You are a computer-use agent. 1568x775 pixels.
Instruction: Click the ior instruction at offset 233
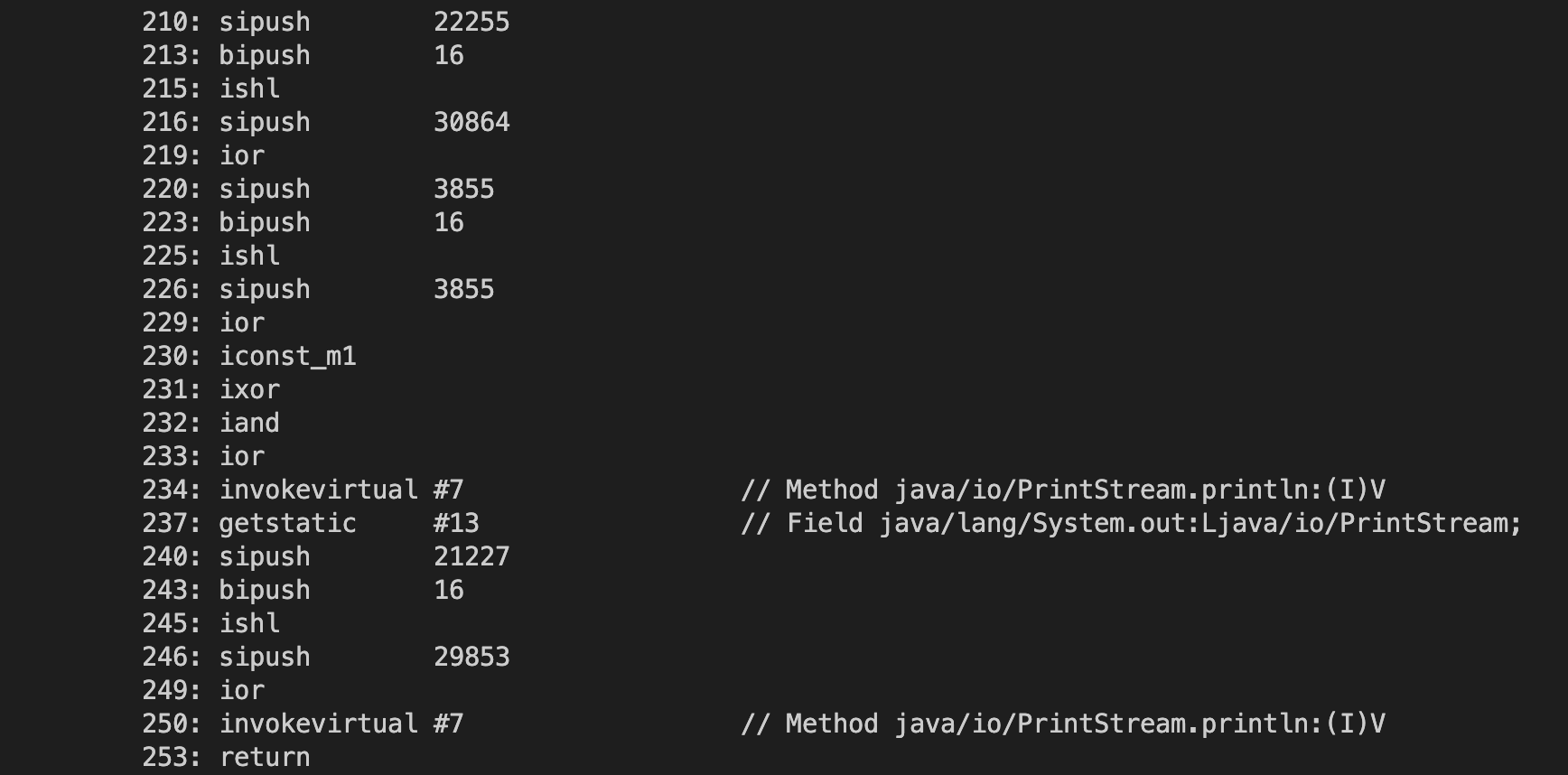[x=242, y=456]
